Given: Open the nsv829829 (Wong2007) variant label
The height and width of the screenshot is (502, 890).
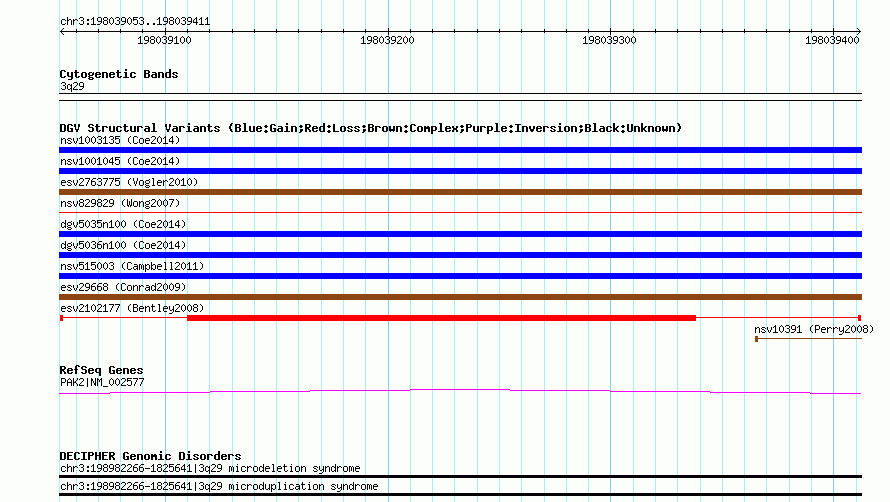Looking at the screenshot, I should coord(120,203).
